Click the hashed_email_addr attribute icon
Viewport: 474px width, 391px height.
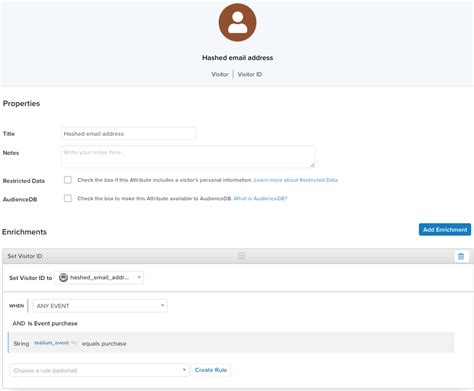63,277
